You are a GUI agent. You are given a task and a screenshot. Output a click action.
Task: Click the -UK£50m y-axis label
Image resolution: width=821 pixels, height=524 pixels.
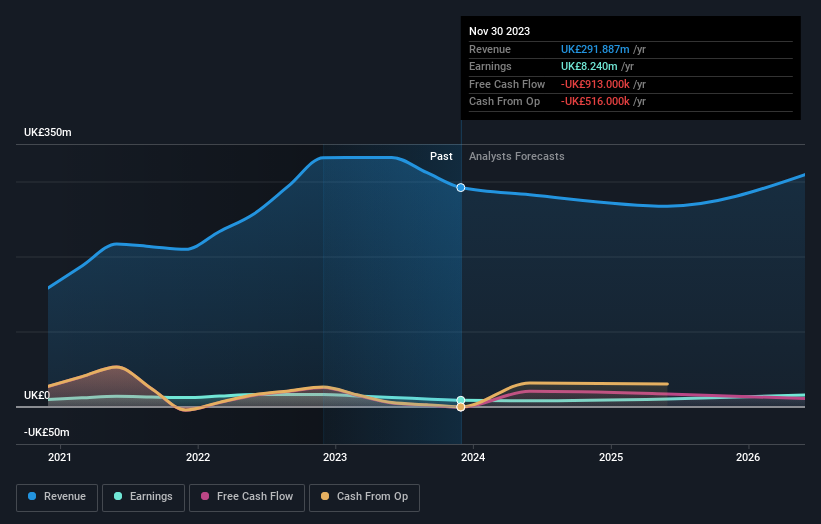[x=47, y=432]
